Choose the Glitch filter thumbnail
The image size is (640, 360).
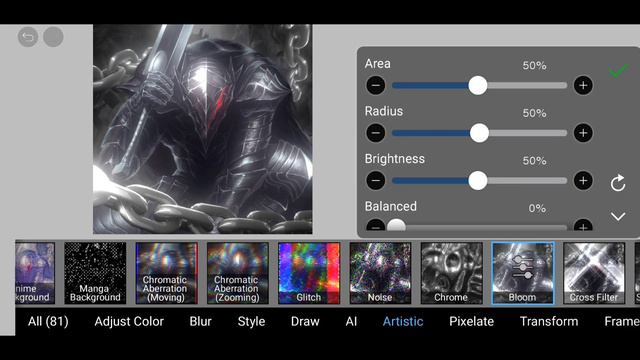[x=309, y=273]
